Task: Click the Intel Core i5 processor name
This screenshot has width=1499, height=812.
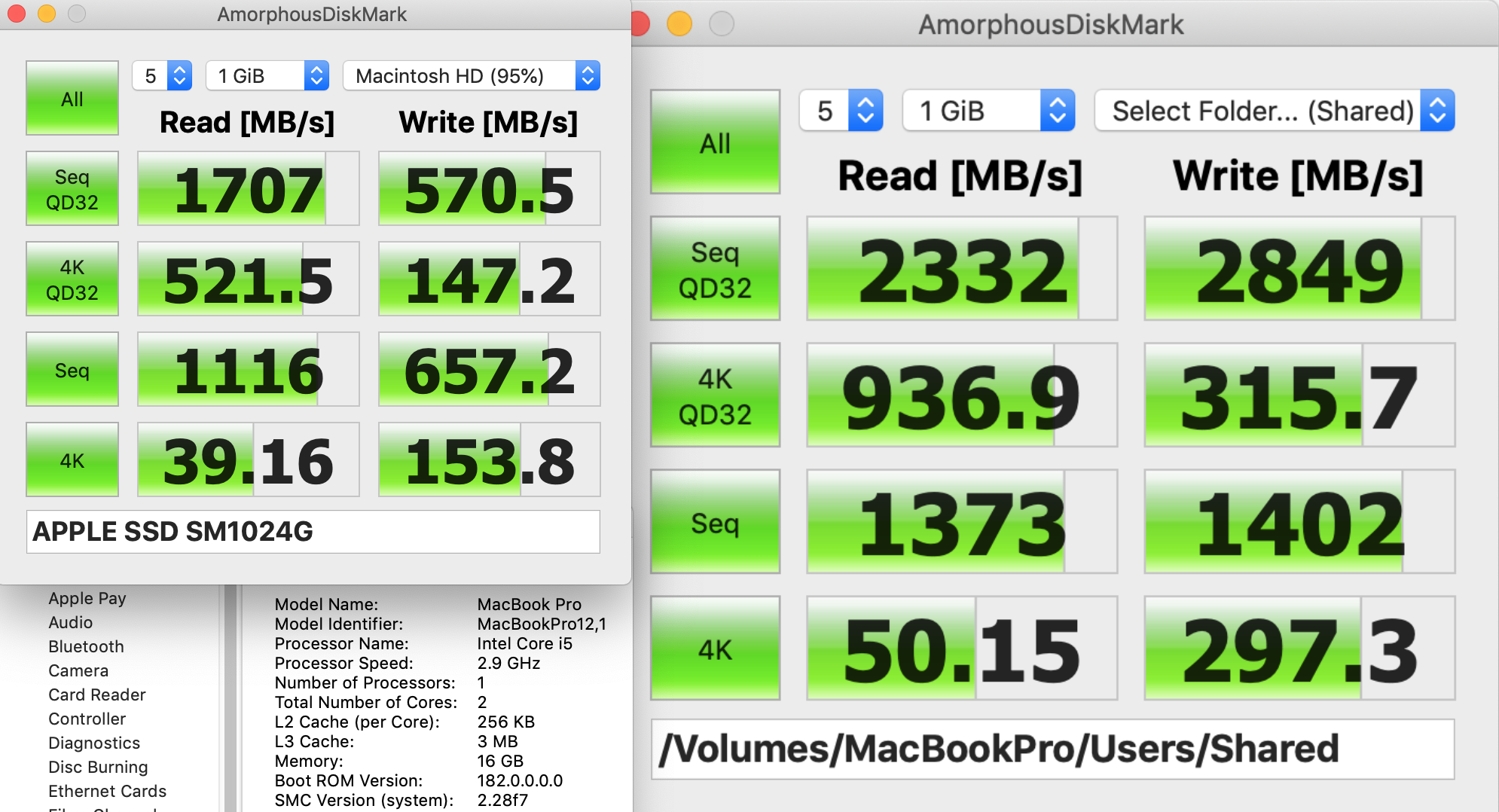Action: [x=525, y=643]
